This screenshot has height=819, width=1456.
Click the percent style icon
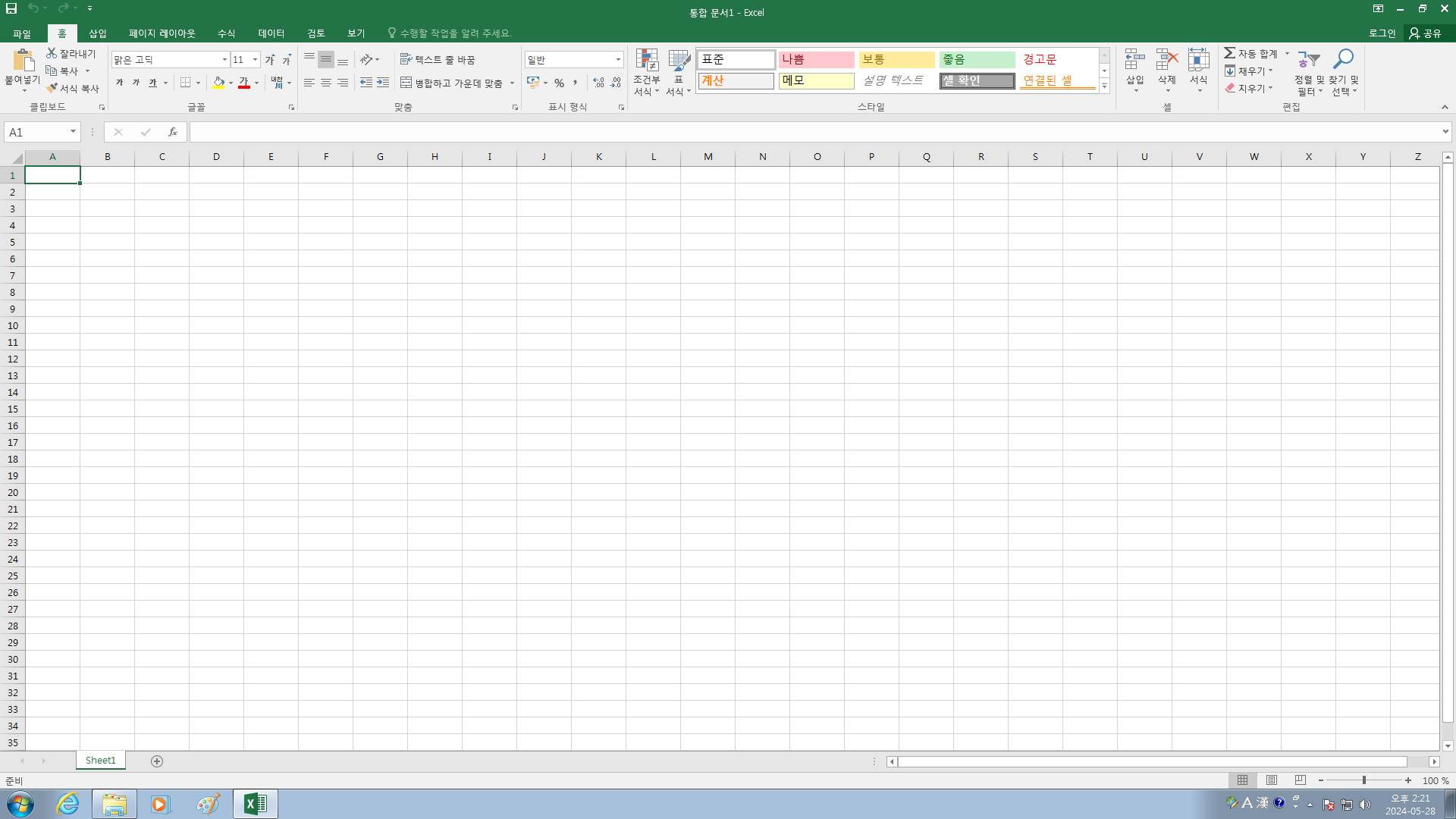click(x=559, y=83)
